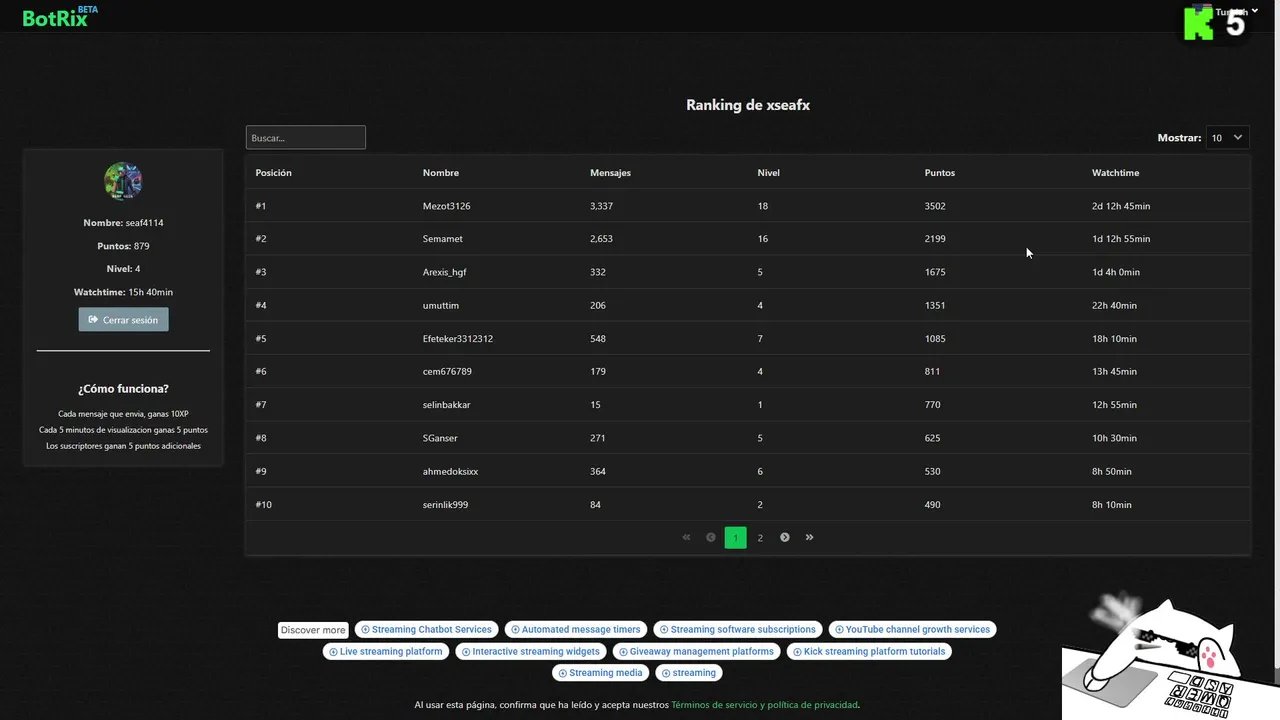Select page 1 in pagination
The image size is (1280, 720).
(735, 538)
